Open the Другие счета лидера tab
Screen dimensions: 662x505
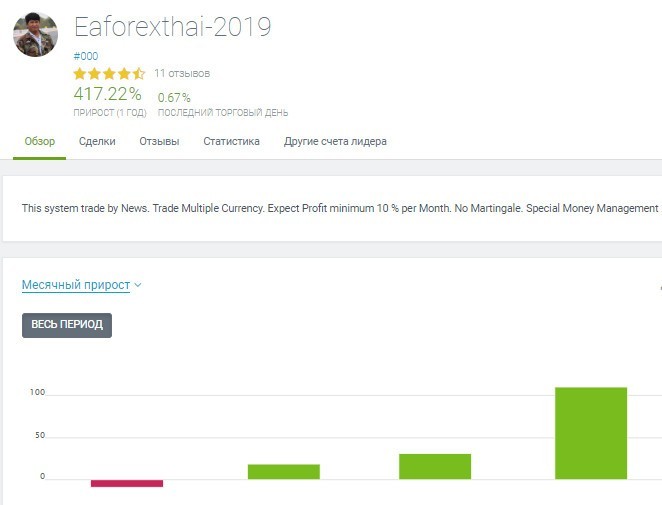tap(335, 141)
